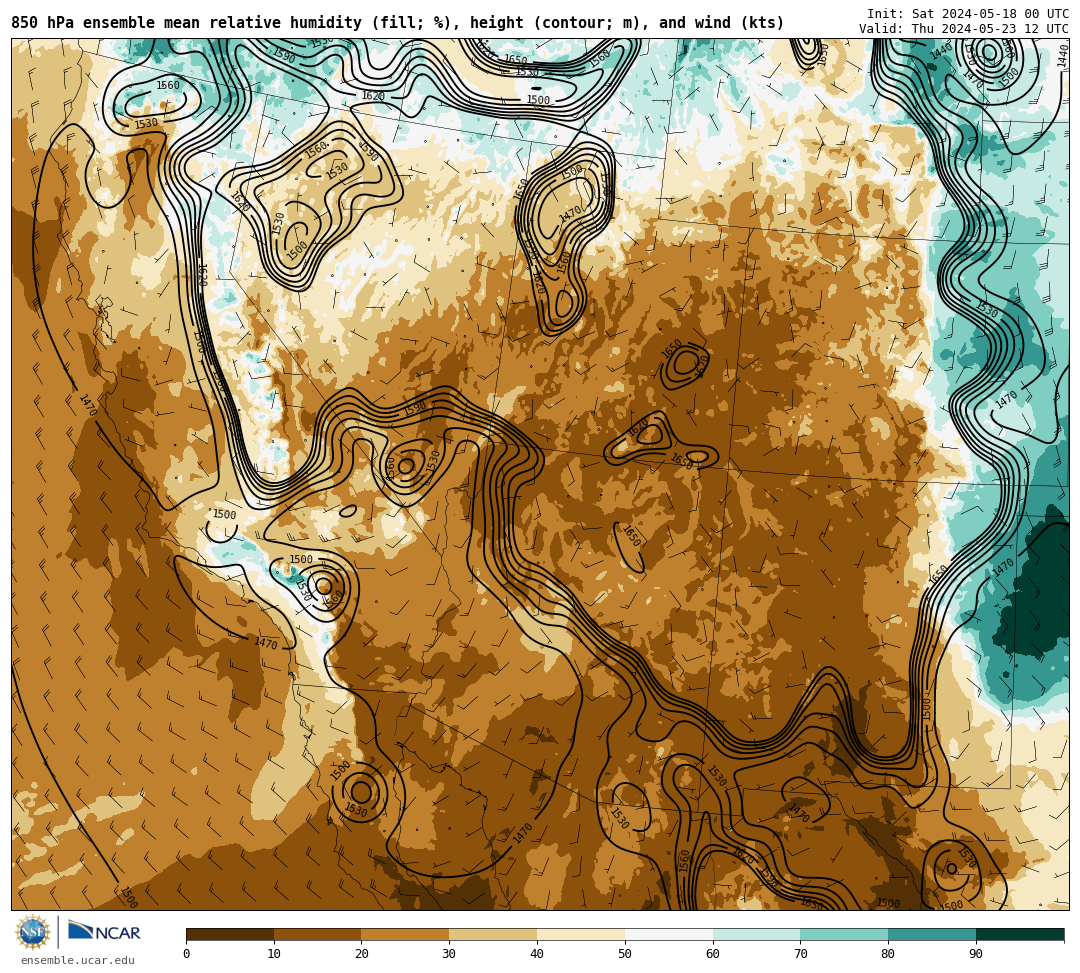Click the colorbar tick label 70
The image size is (1080, 973).
pyautogui.click(x=800, y=954)
